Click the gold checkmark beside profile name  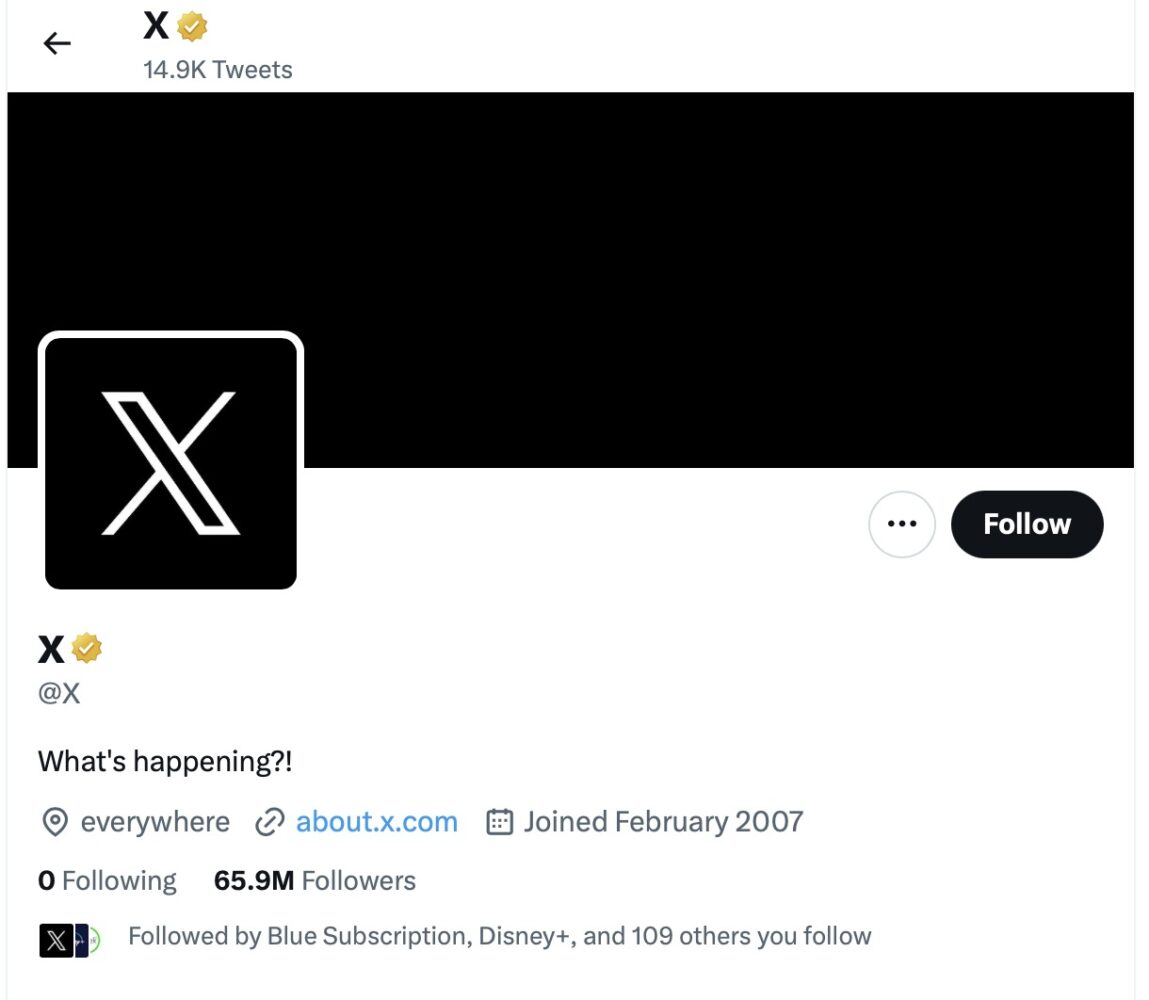[x=87, y=649]
